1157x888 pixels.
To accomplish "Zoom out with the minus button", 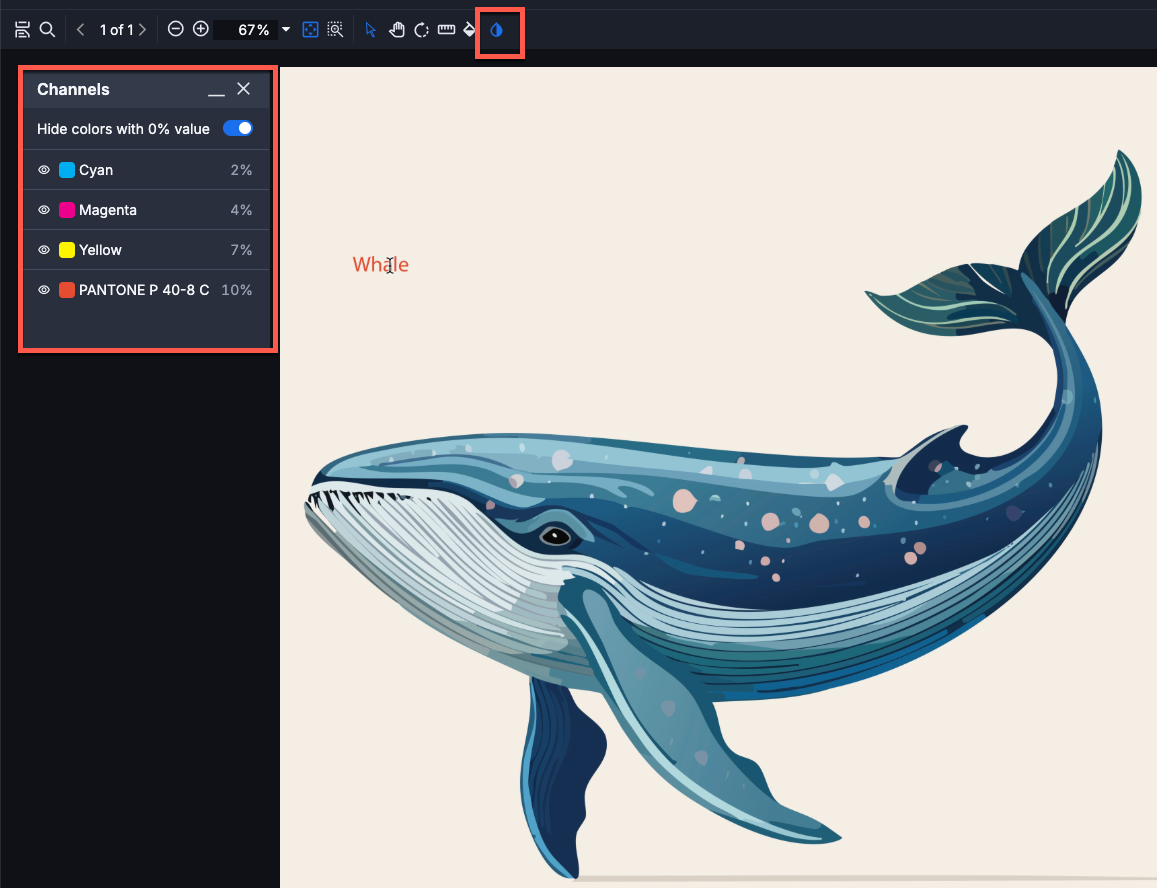I will [176, 30].
